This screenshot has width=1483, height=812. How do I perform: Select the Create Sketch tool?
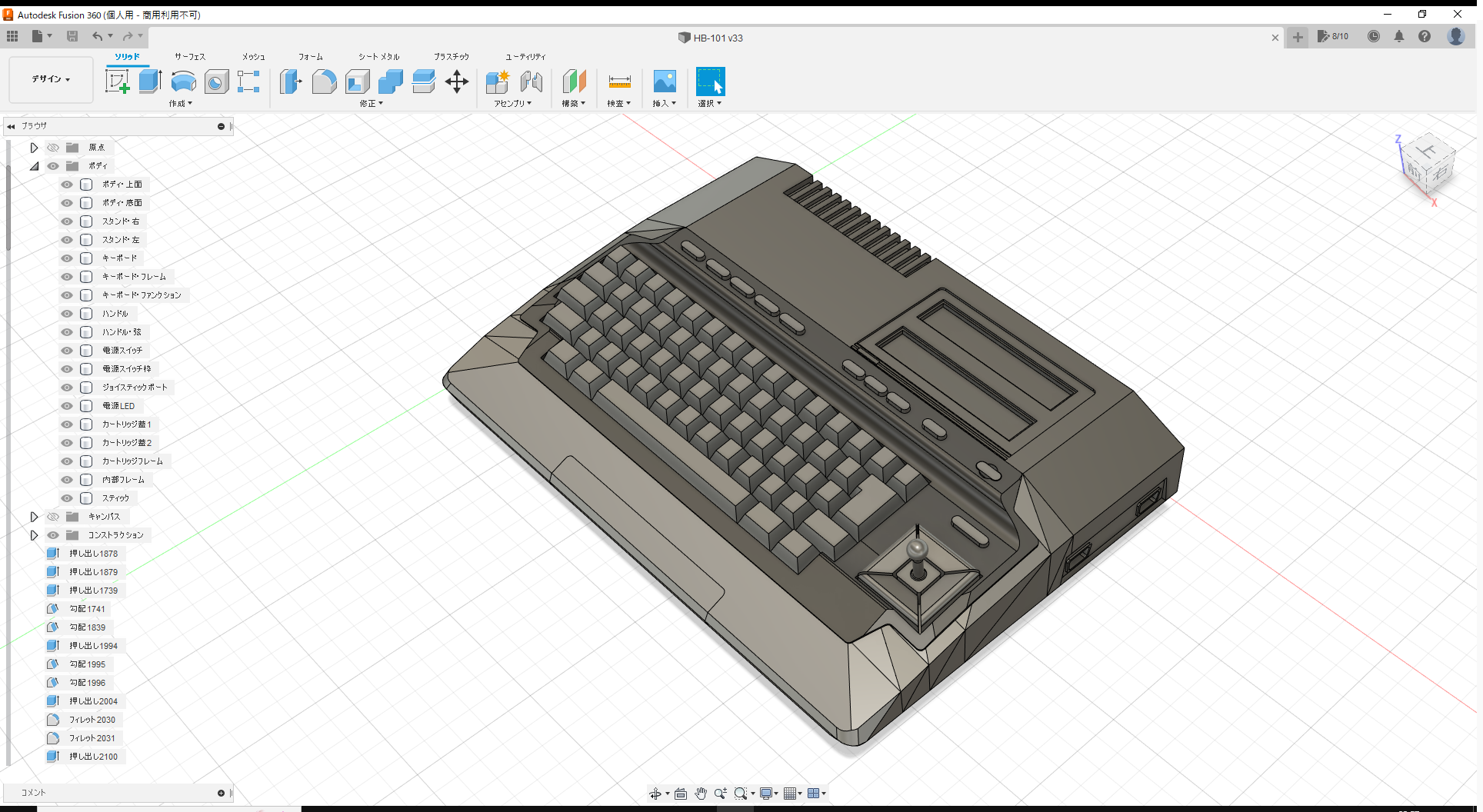(117, 81)
